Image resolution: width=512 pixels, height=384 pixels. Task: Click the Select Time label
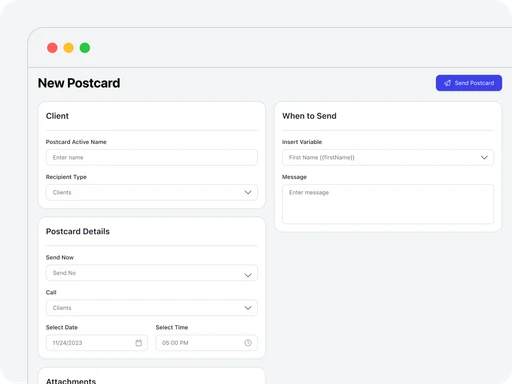(172, 327)
